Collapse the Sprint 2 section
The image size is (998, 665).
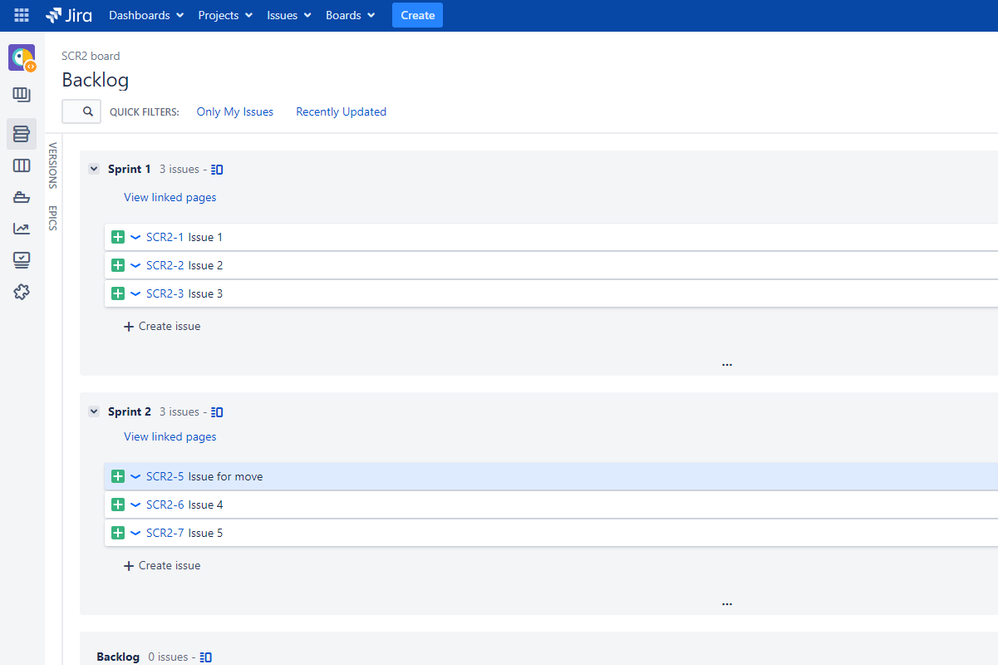click(94, 411)
